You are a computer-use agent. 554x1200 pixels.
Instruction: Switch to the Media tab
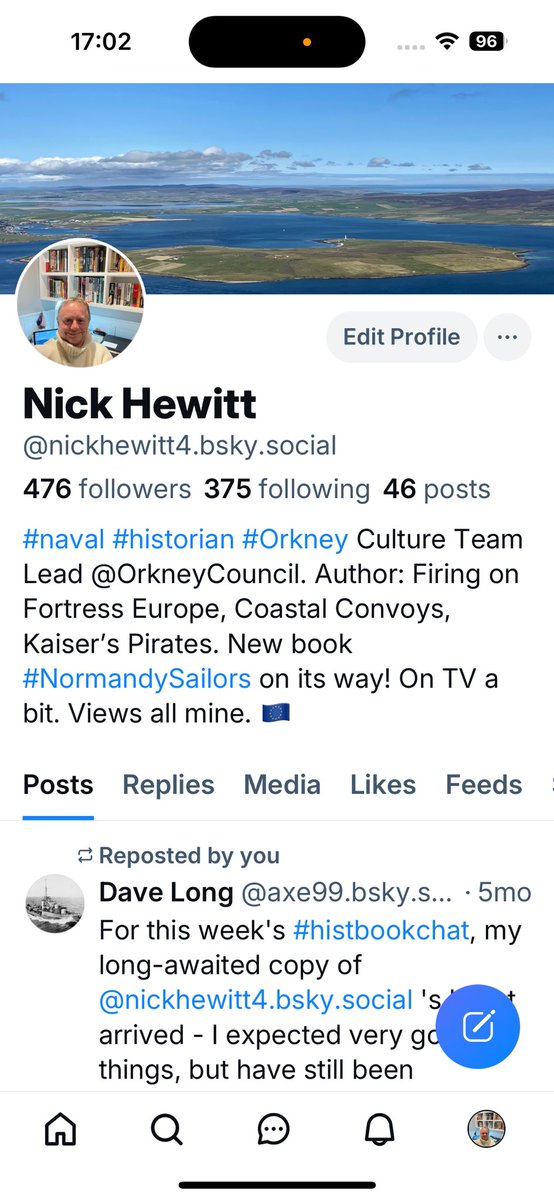282,785
